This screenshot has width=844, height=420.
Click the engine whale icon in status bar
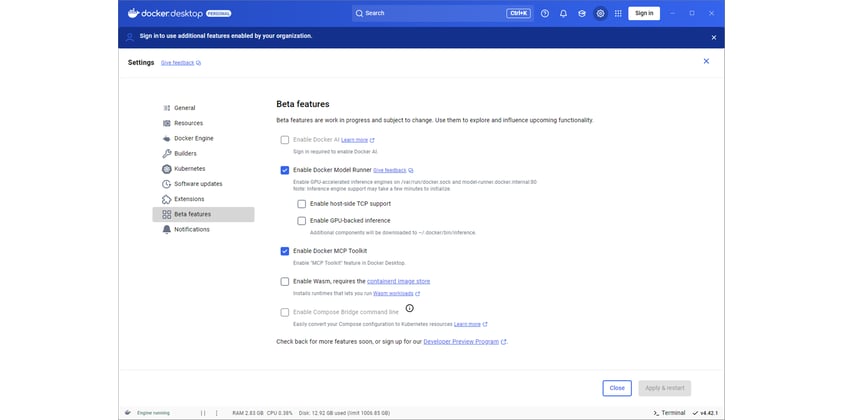pyautogui.click(x=128, y=412)
